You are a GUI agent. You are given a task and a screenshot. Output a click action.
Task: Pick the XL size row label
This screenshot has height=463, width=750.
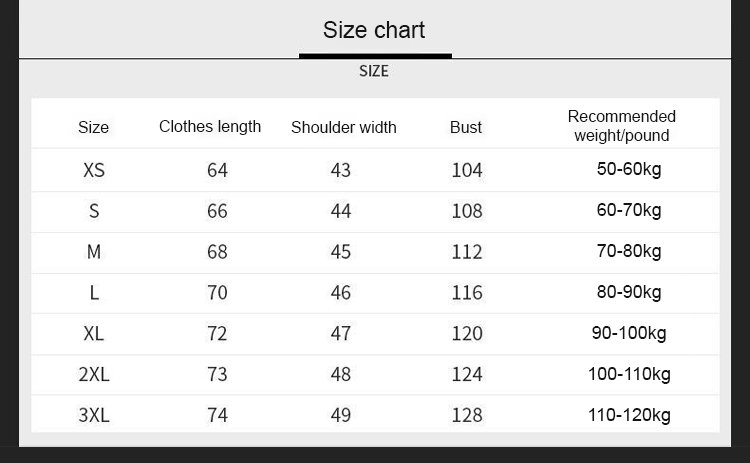click(x=94, y=333)
